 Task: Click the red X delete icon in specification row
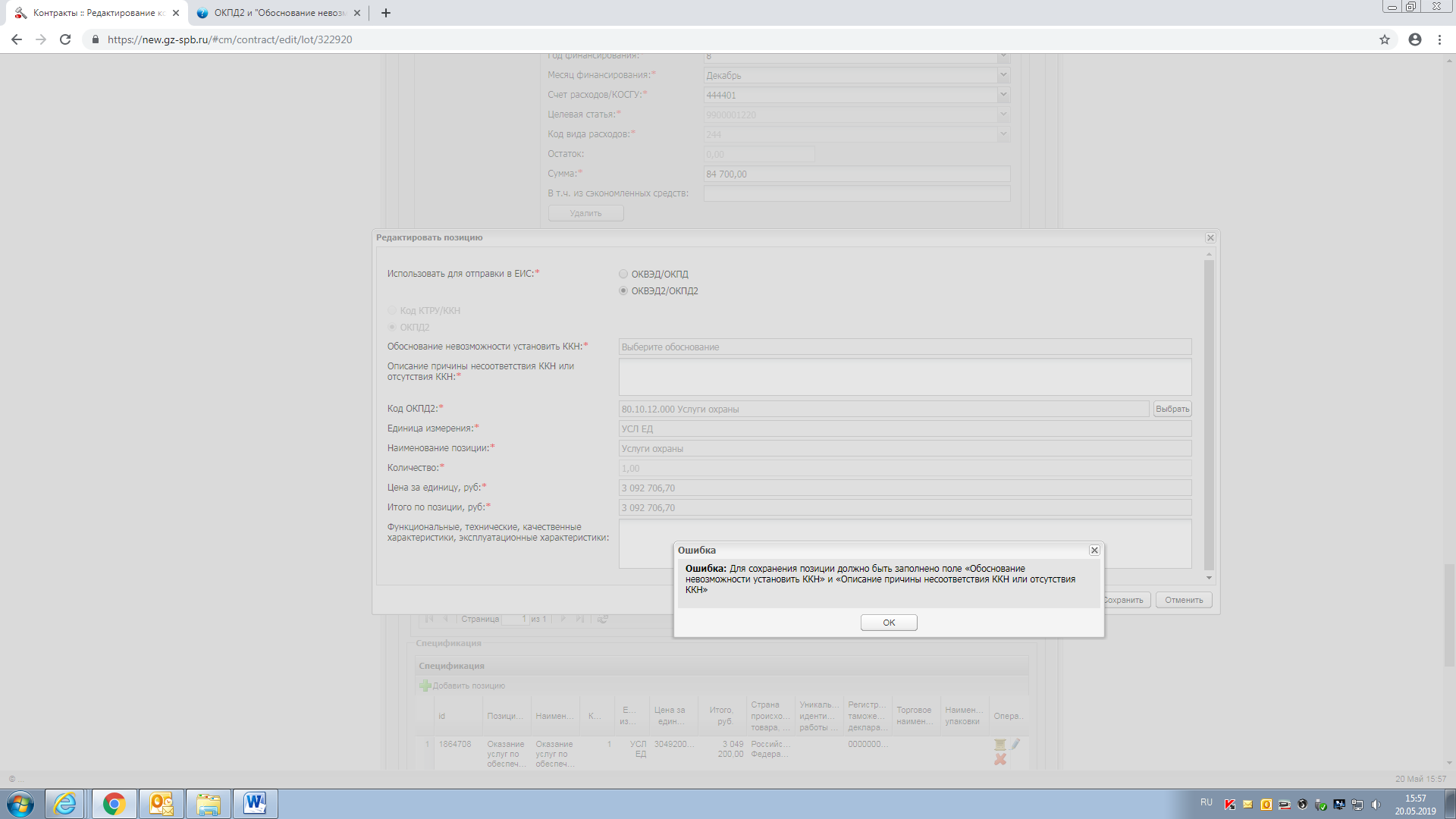1000,759
